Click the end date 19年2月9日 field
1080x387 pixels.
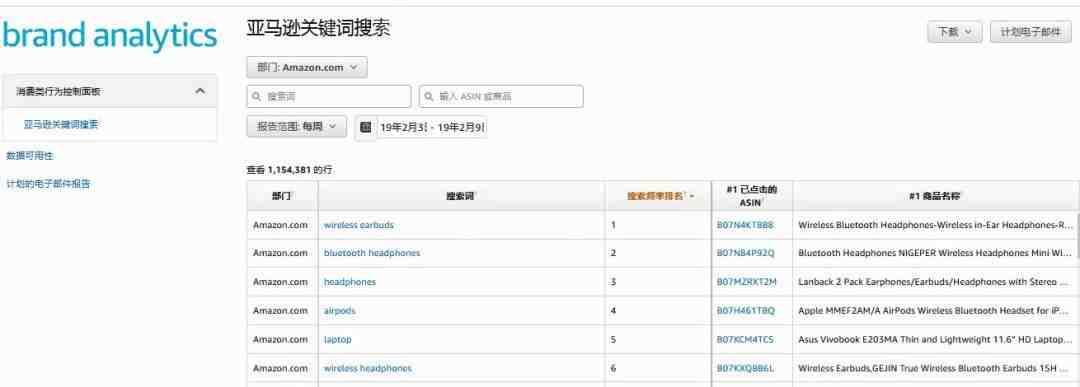point(461,127)
